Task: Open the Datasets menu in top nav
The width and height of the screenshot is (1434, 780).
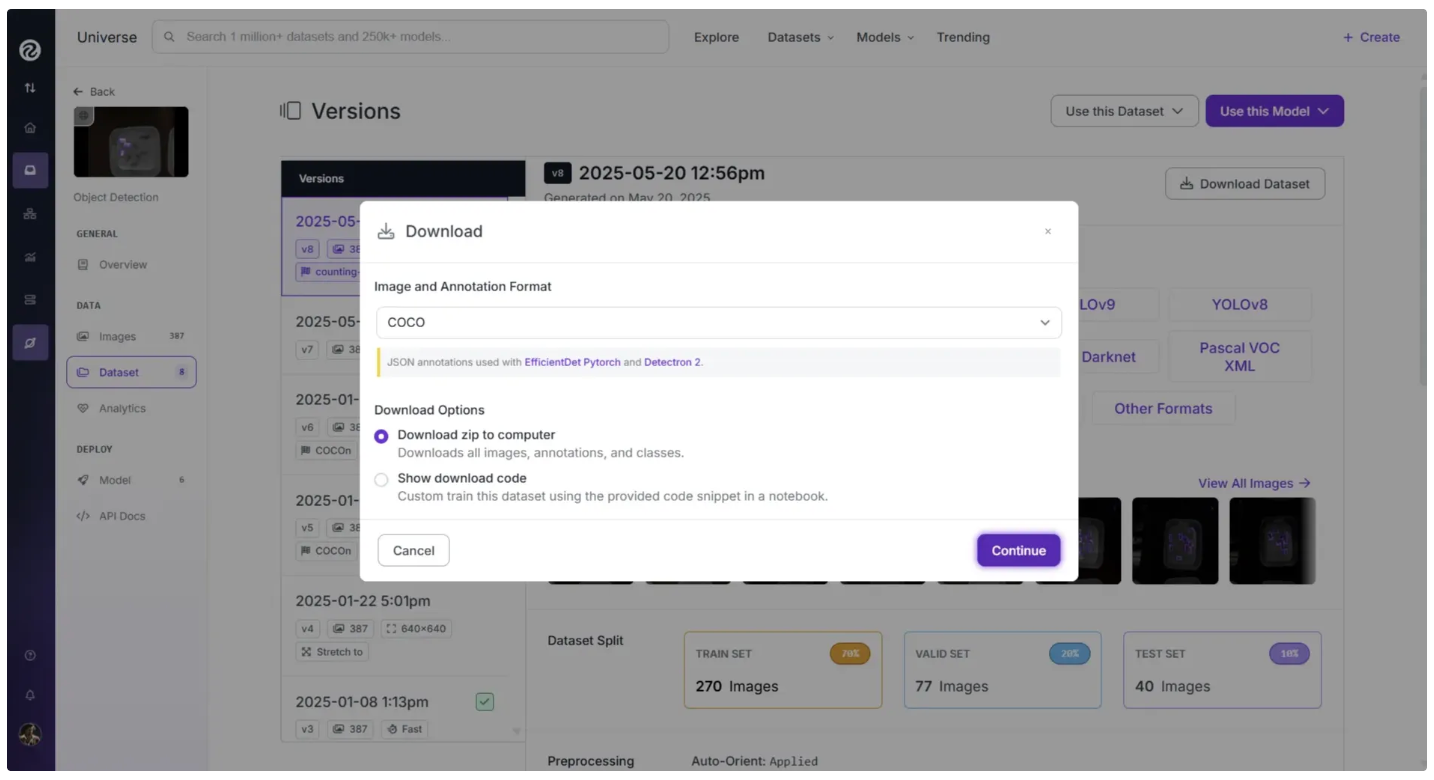Action: coord(800,37)
